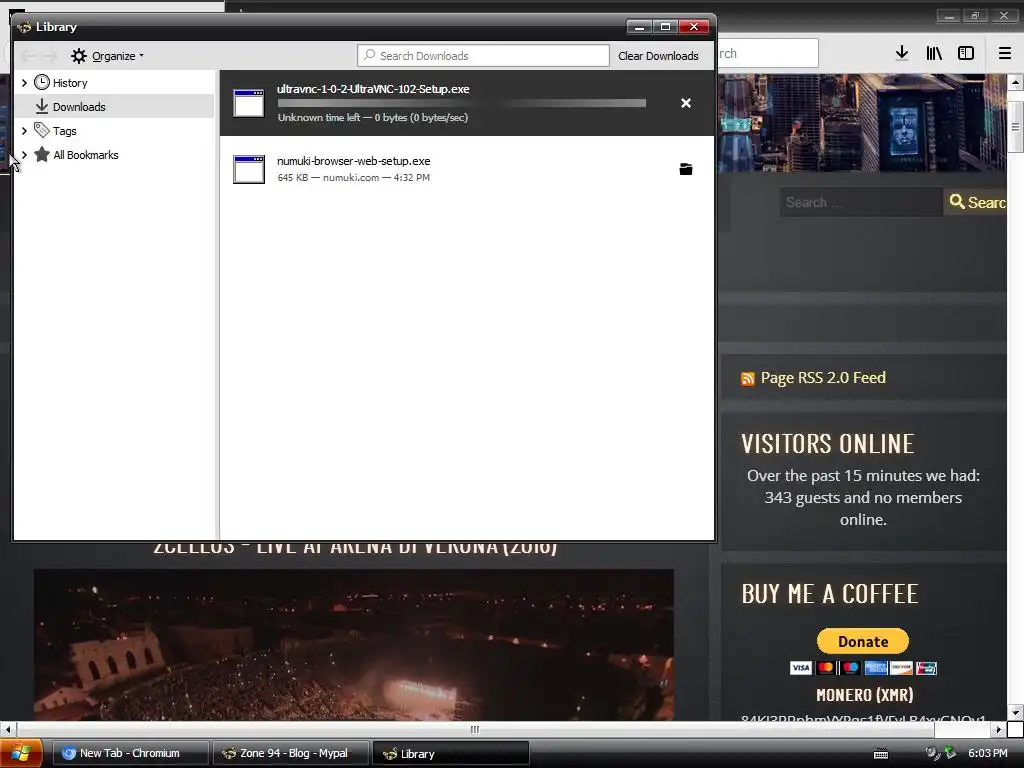Open the browser library books icon

point(934,53)
